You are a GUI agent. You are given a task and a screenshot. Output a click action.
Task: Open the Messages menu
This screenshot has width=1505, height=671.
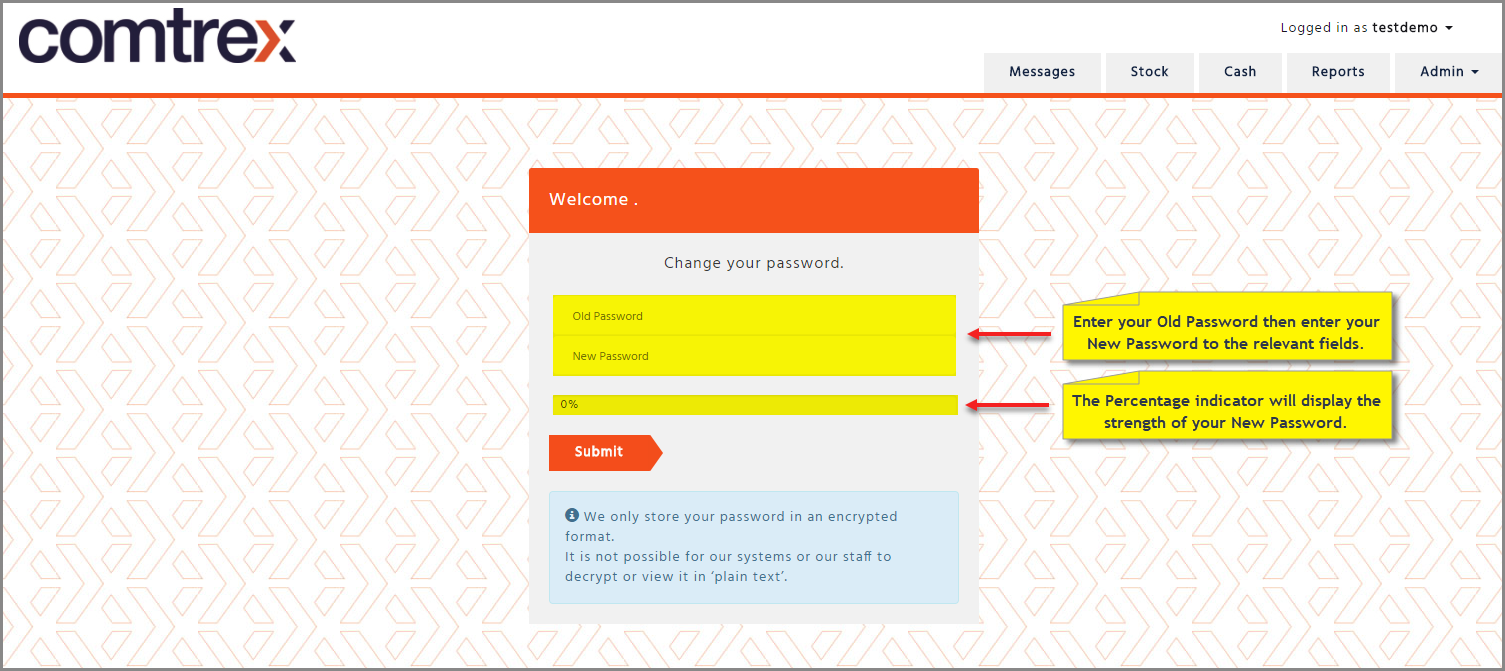[x=1042, y=72]
